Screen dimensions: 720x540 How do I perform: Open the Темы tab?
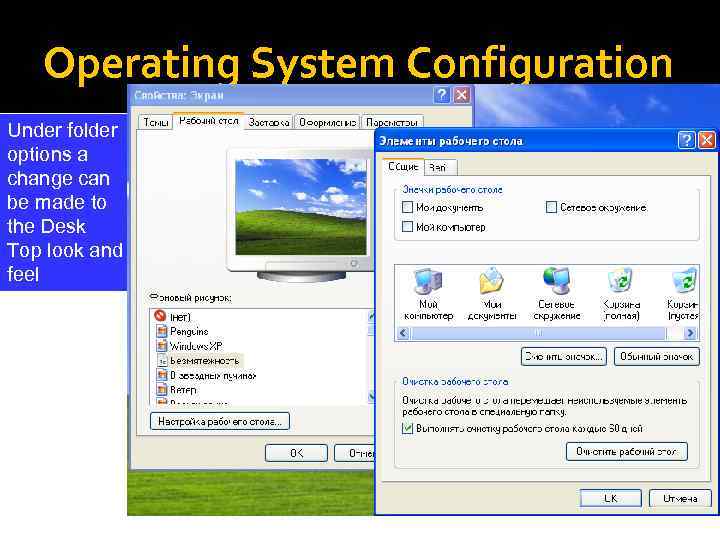click(156, 122)
